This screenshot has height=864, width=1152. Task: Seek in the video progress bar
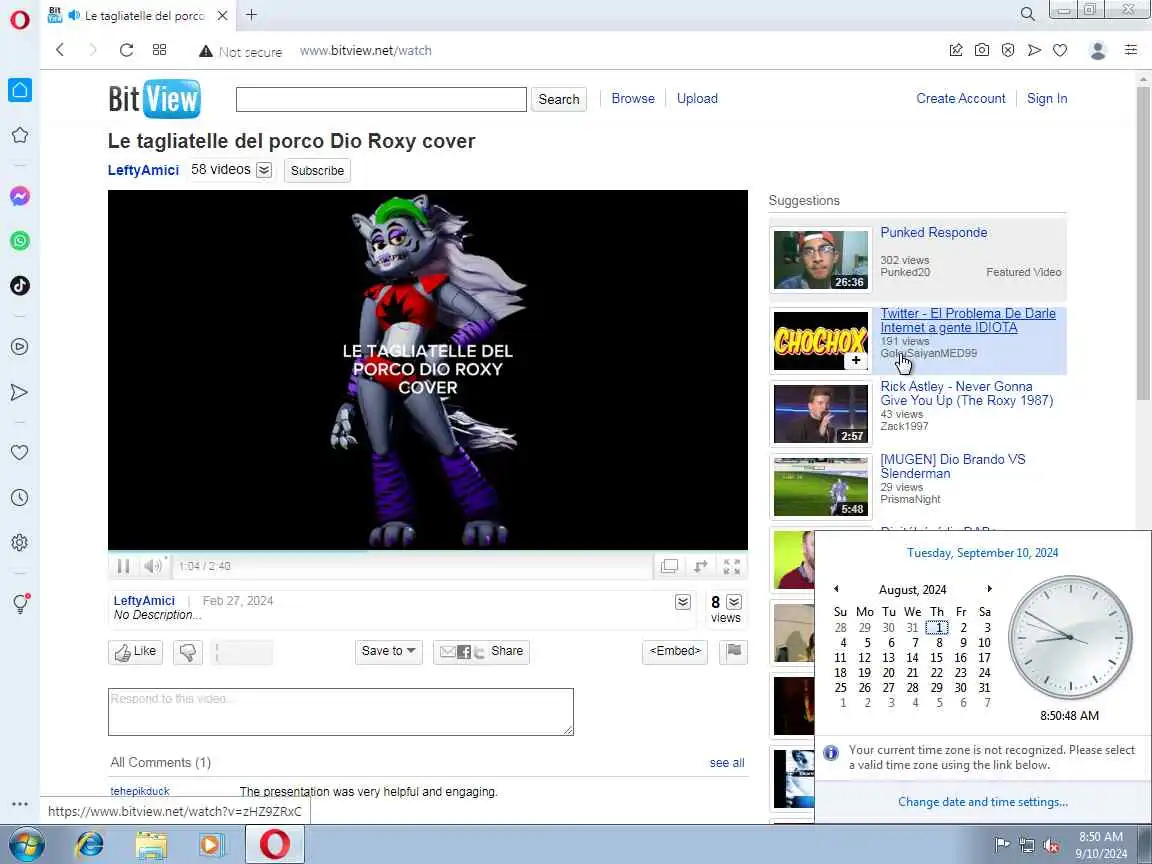tap(428, 551)
